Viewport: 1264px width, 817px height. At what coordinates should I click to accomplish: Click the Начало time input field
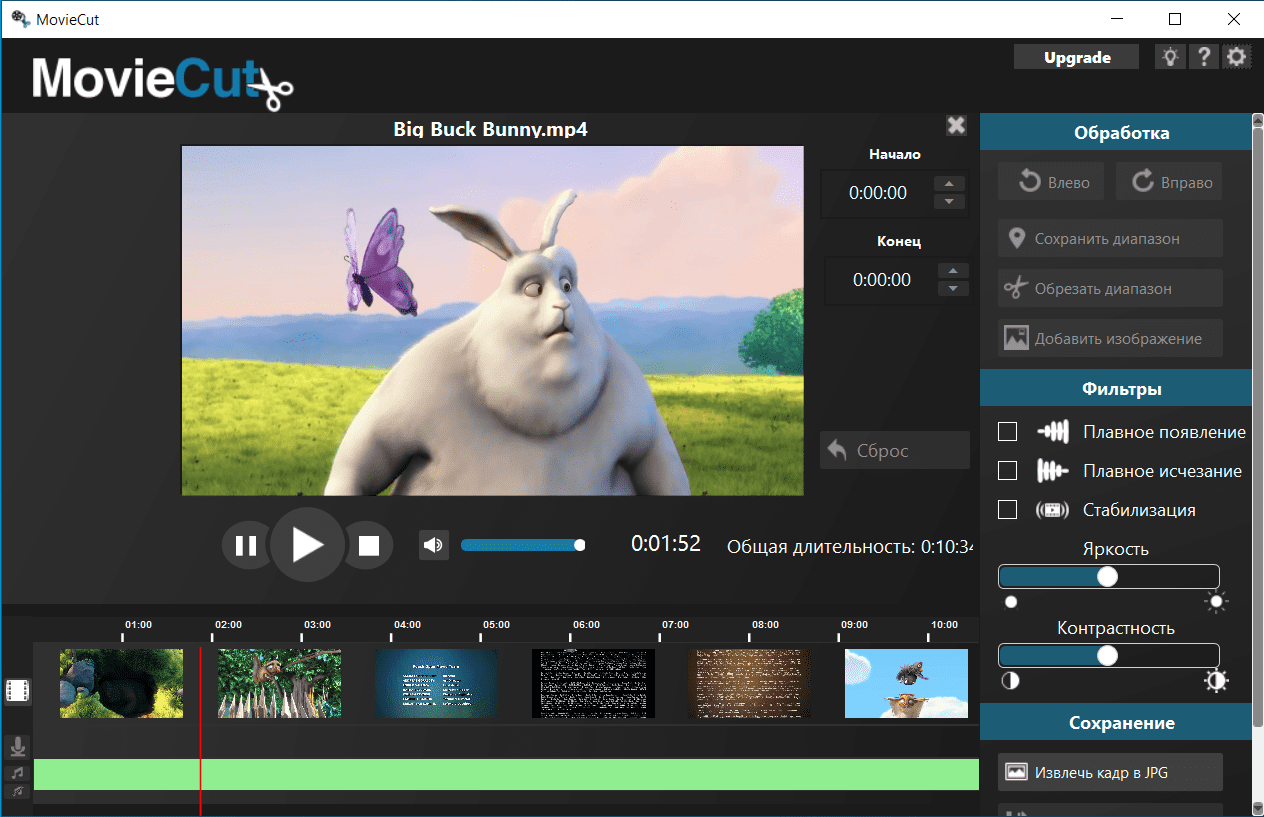pyautogui.click(x=877, y=193)
